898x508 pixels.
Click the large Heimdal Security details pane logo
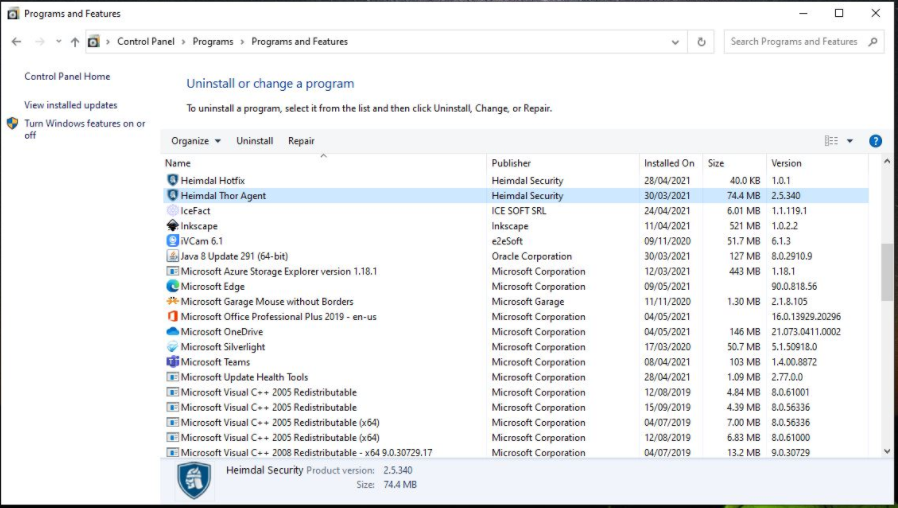tap(194, 480)
